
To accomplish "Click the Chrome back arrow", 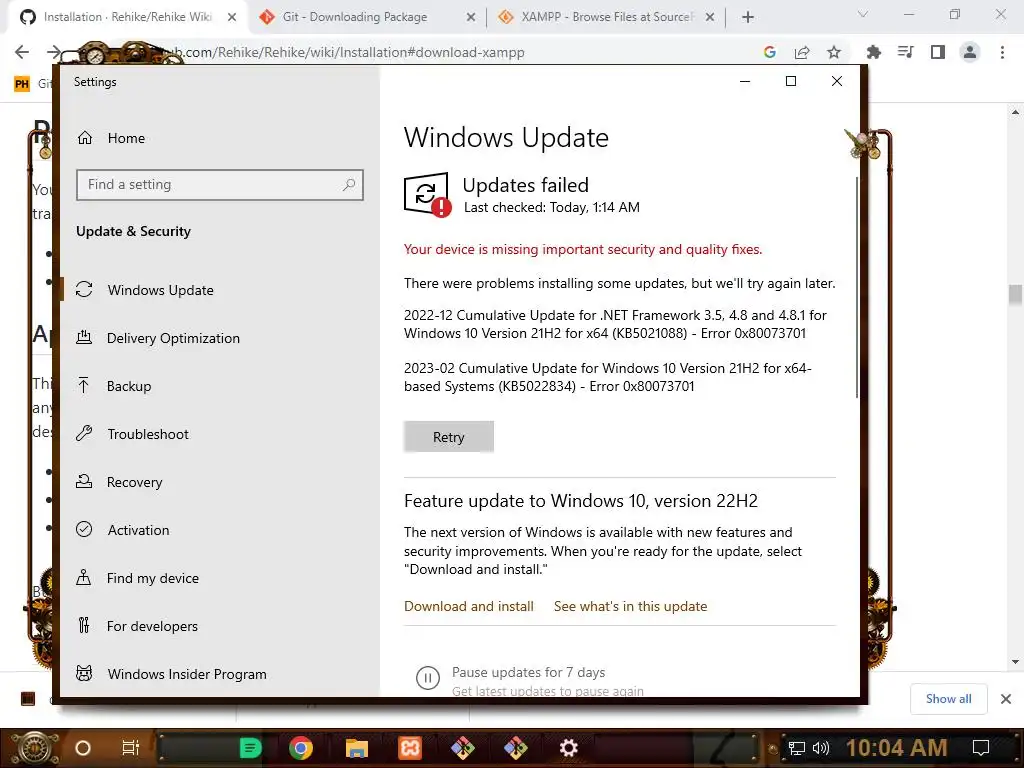I will [22, 52].
